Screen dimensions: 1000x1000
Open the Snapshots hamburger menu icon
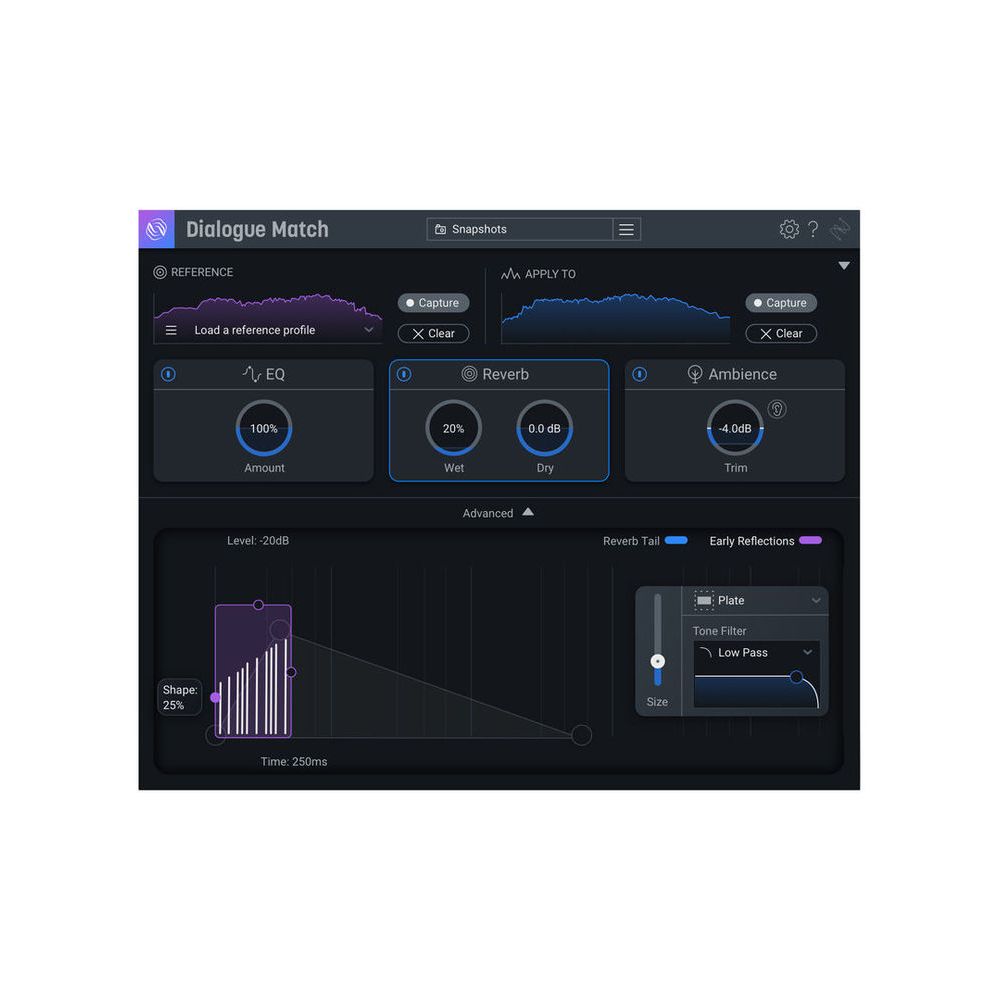[626, 229]
